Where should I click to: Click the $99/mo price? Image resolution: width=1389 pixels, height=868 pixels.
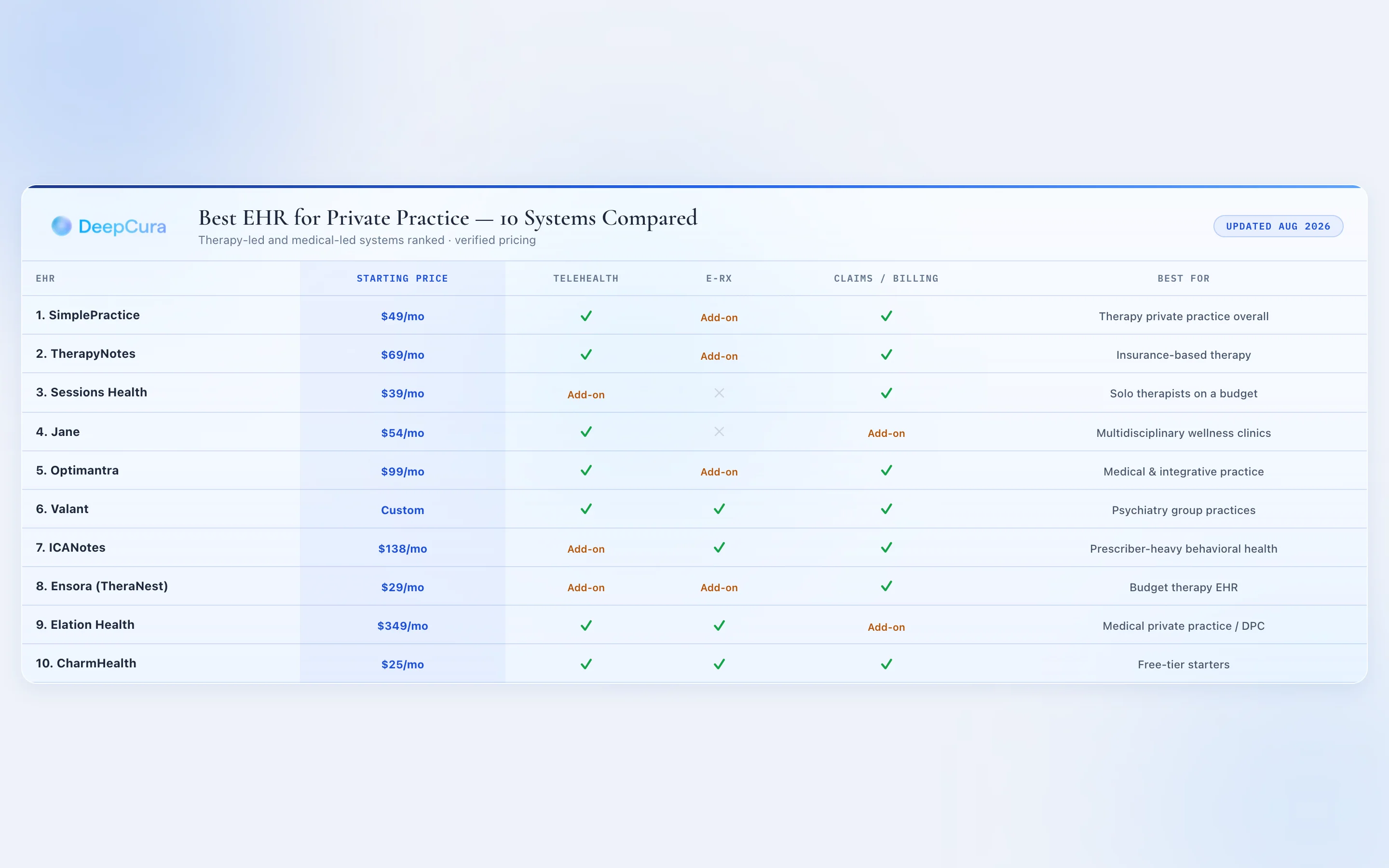point(402,471)
